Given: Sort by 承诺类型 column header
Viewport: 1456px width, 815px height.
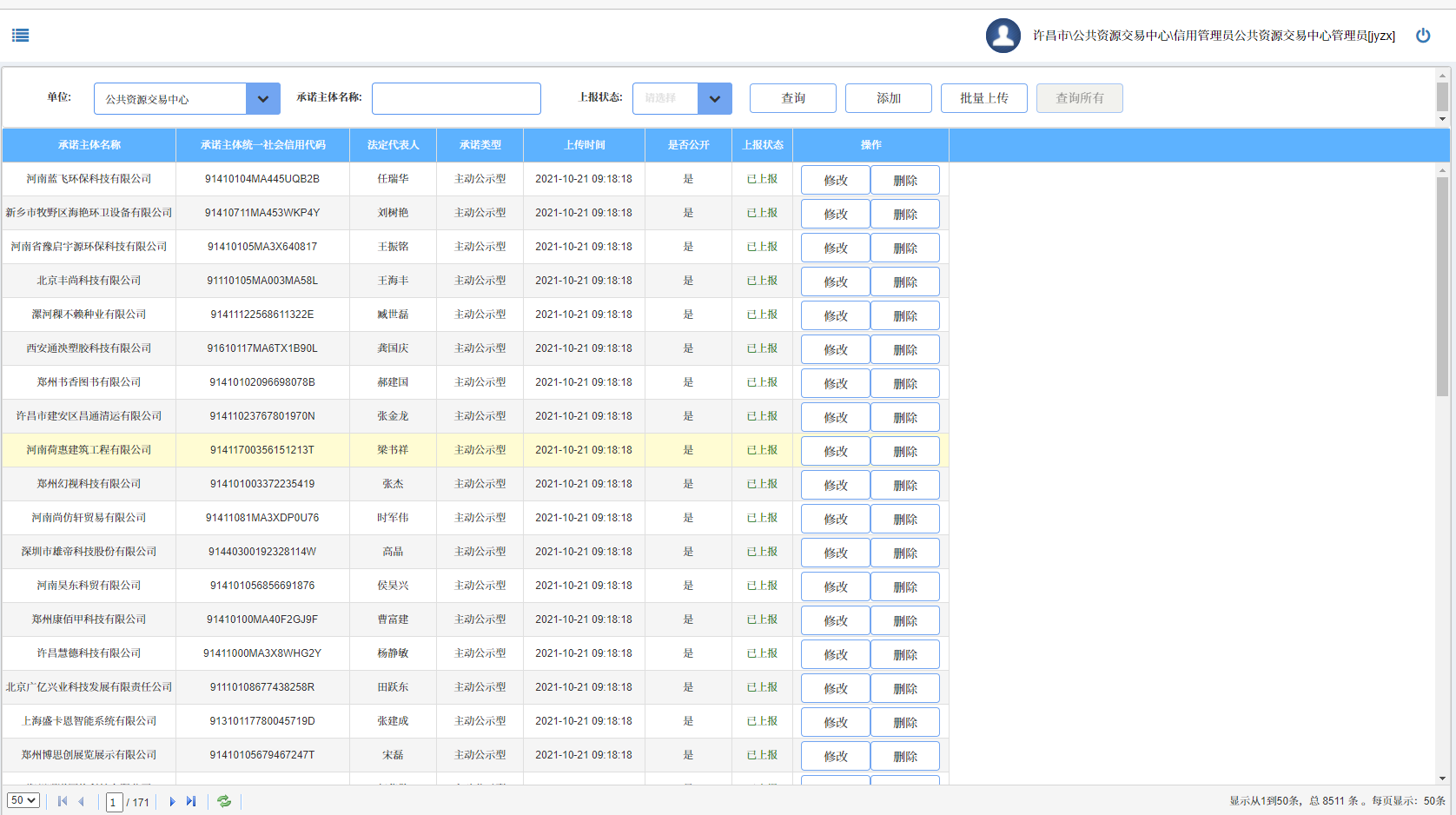Looking at the screenshot, I should pyautogui.click(x=480, y=145).
